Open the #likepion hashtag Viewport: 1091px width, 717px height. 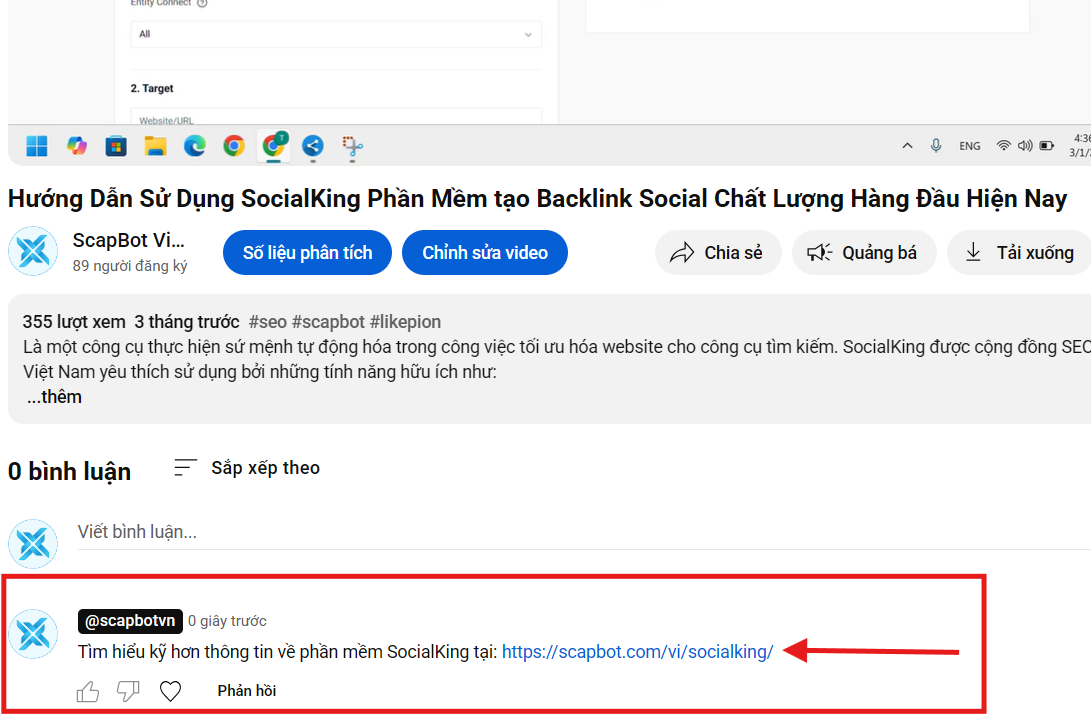click(406, 322)
